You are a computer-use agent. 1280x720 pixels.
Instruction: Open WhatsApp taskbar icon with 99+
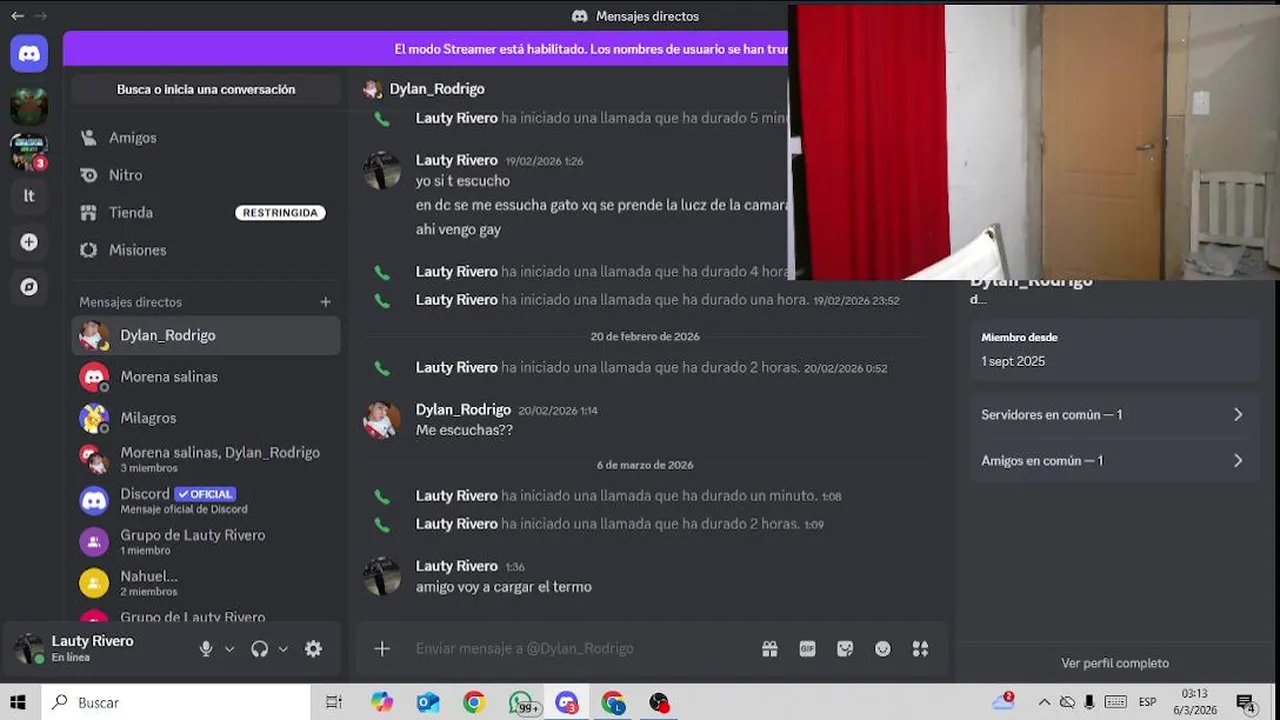522,702
